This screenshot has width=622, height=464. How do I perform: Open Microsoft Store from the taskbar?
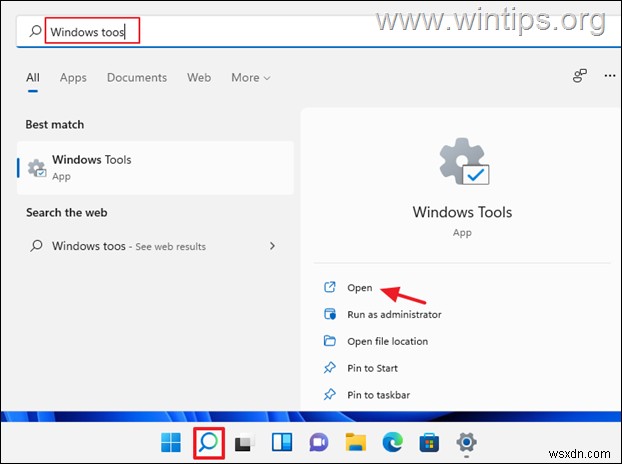[x=429, y=443]
